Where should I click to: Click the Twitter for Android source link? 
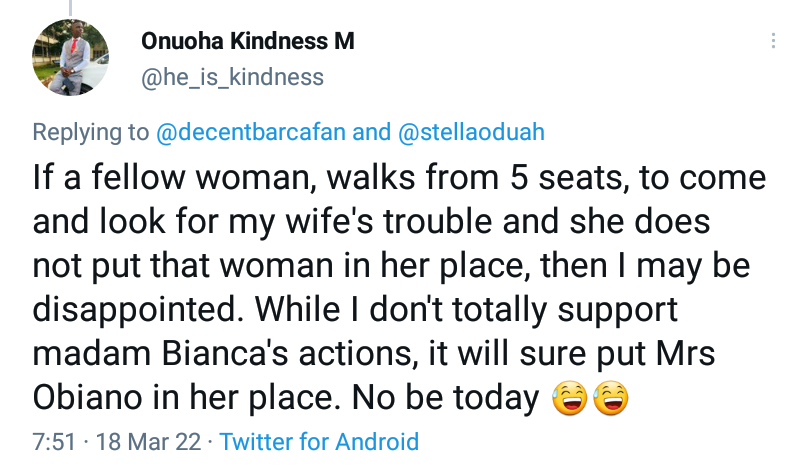319,441
